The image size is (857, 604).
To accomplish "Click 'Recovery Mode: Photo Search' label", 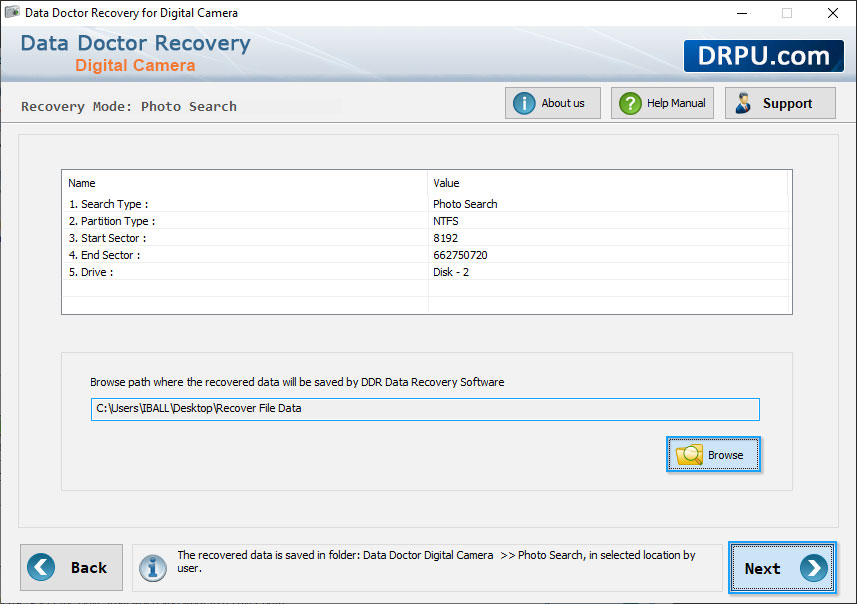I will point(129,106).
